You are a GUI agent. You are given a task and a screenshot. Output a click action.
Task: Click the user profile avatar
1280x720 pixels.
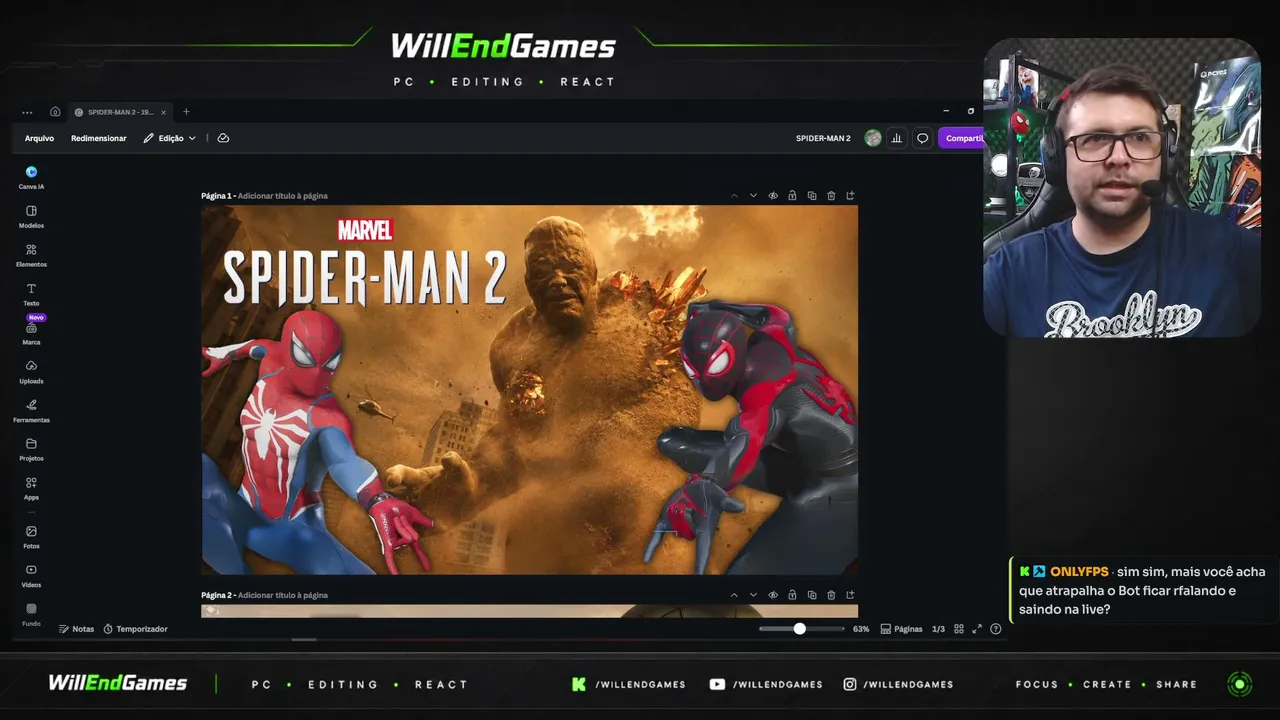click(873, 138)
